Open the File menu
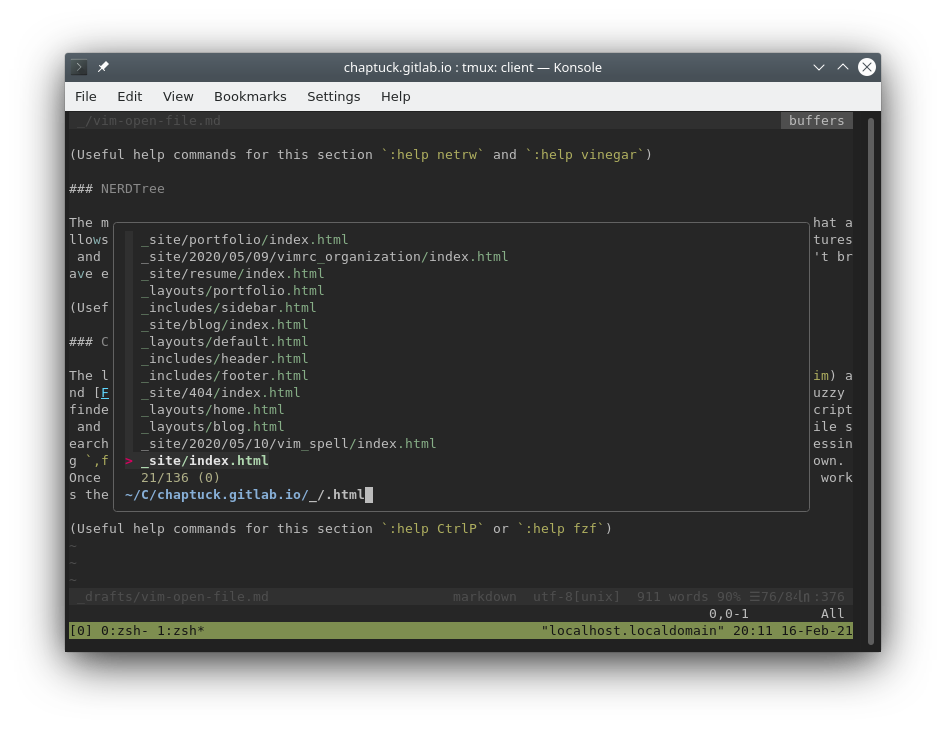The height and width of the screenshot is (729, 946). pyautogui.click(x=86, y=96)
